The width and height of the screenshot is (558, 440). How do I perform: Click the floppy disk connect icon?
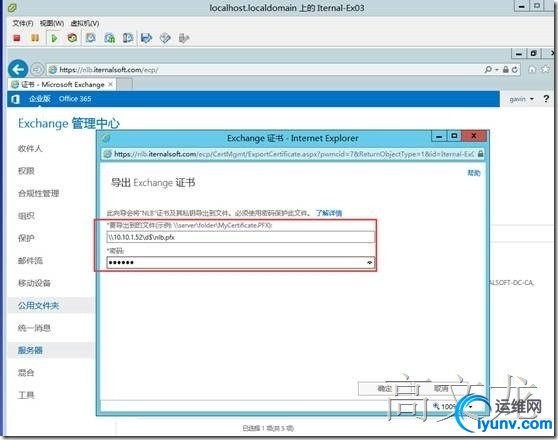pos(146,38)
